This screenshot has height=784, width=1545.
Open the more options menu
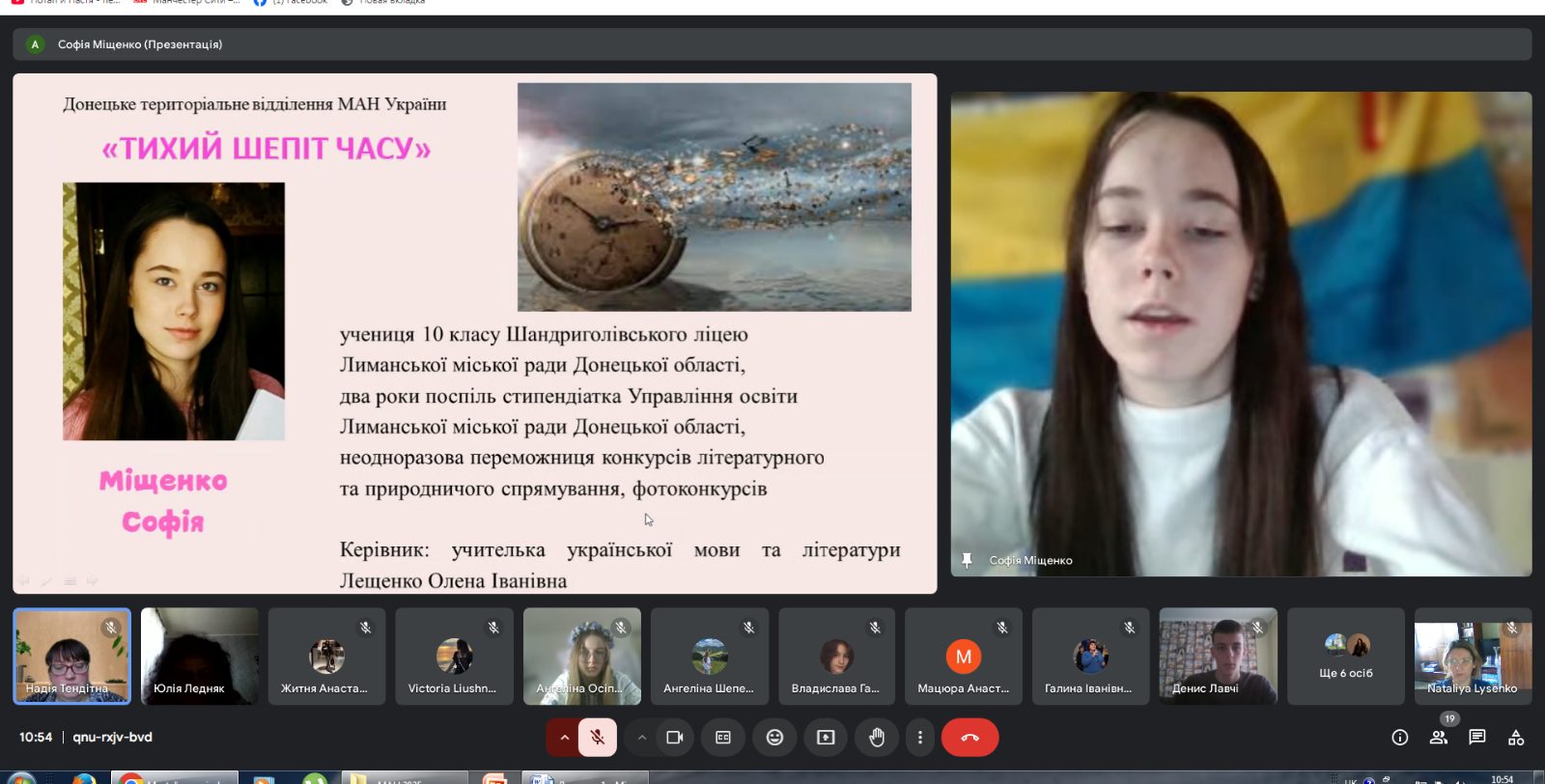[920, 738]
